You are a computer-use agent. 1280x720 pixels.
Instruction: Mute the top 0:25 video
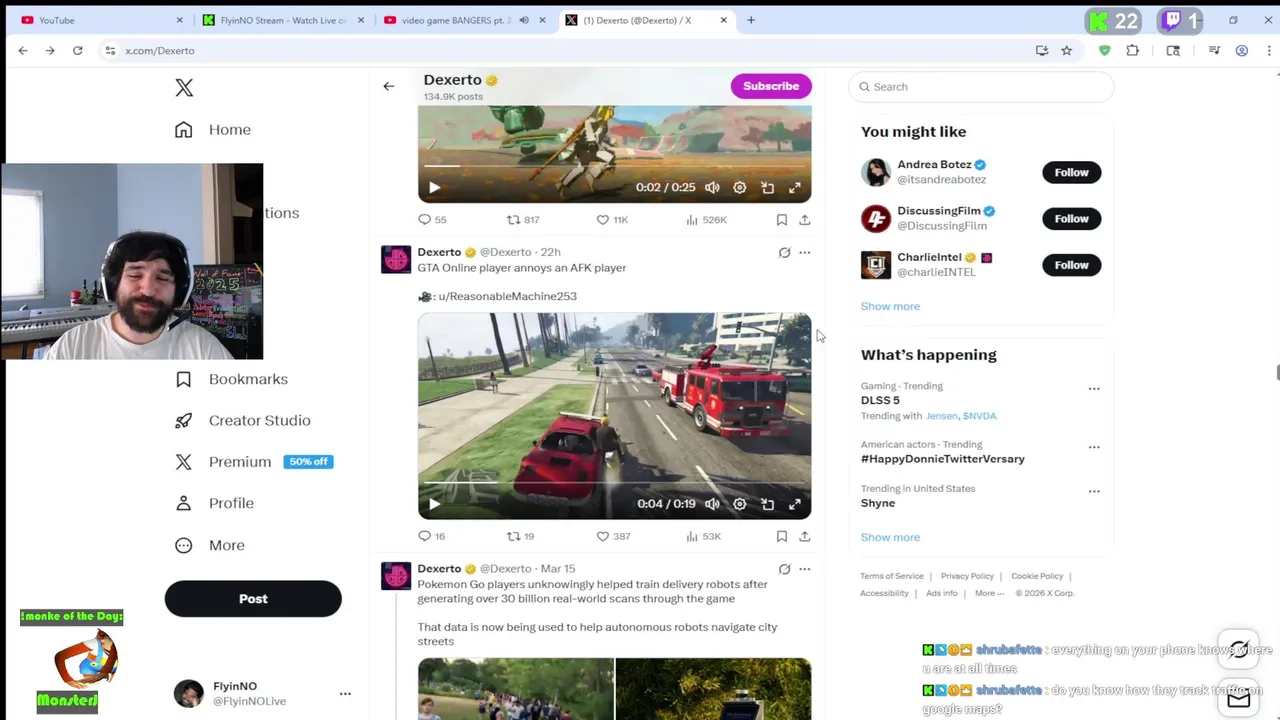point(712,188)
